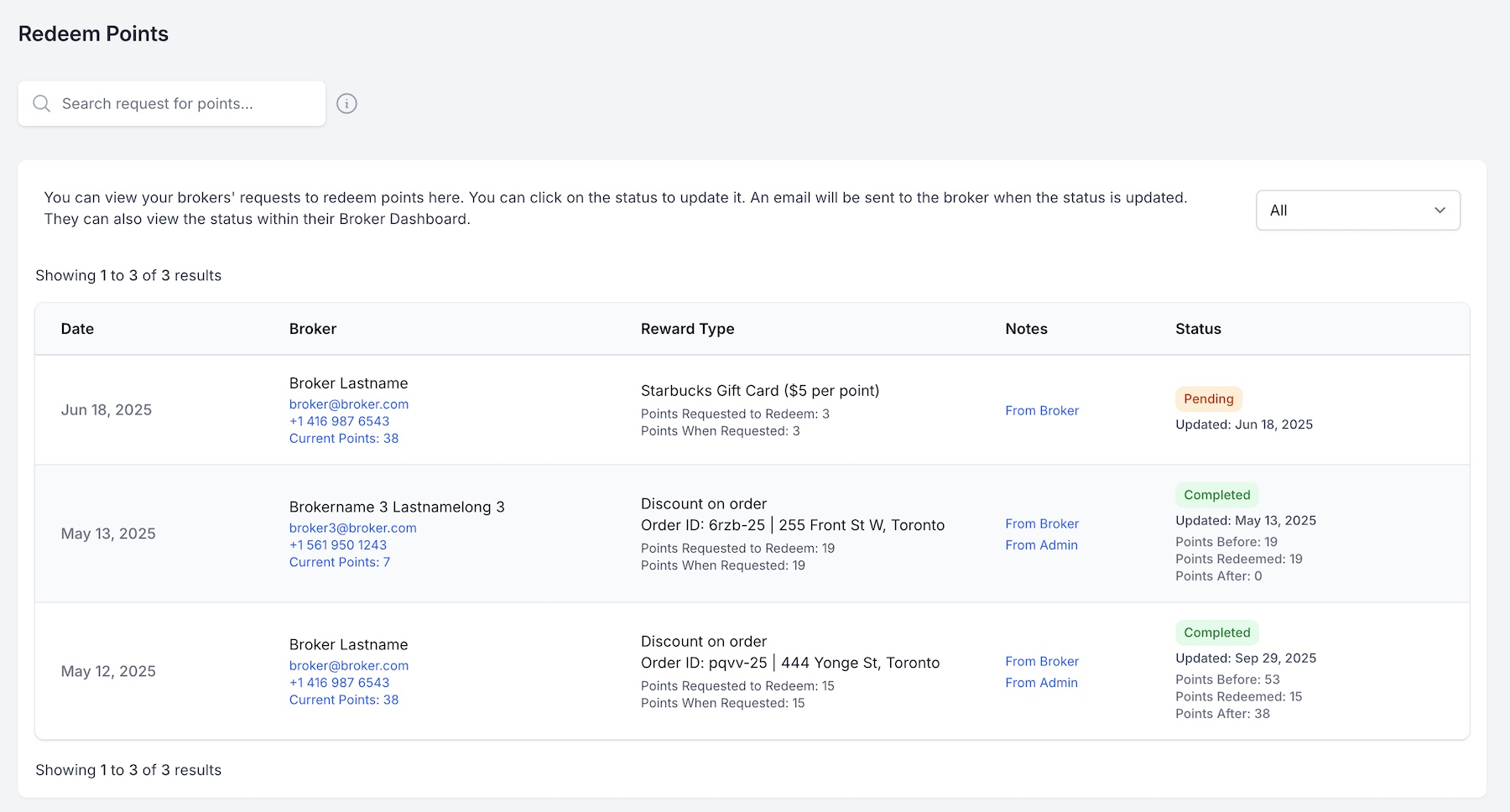Open From Broker note for May 12 request
The image size is (1510, 812).
(x=1042, y=661)
